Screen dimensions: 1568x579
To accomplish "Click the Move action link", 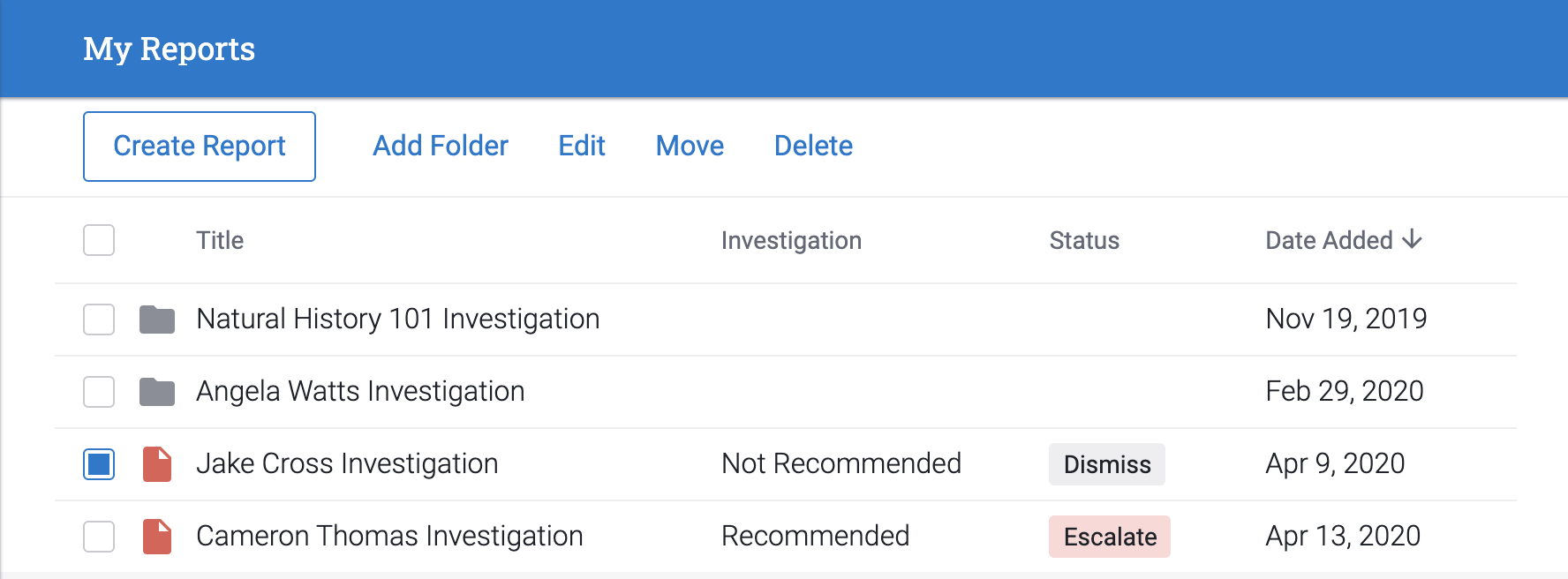I will point(690,146).
